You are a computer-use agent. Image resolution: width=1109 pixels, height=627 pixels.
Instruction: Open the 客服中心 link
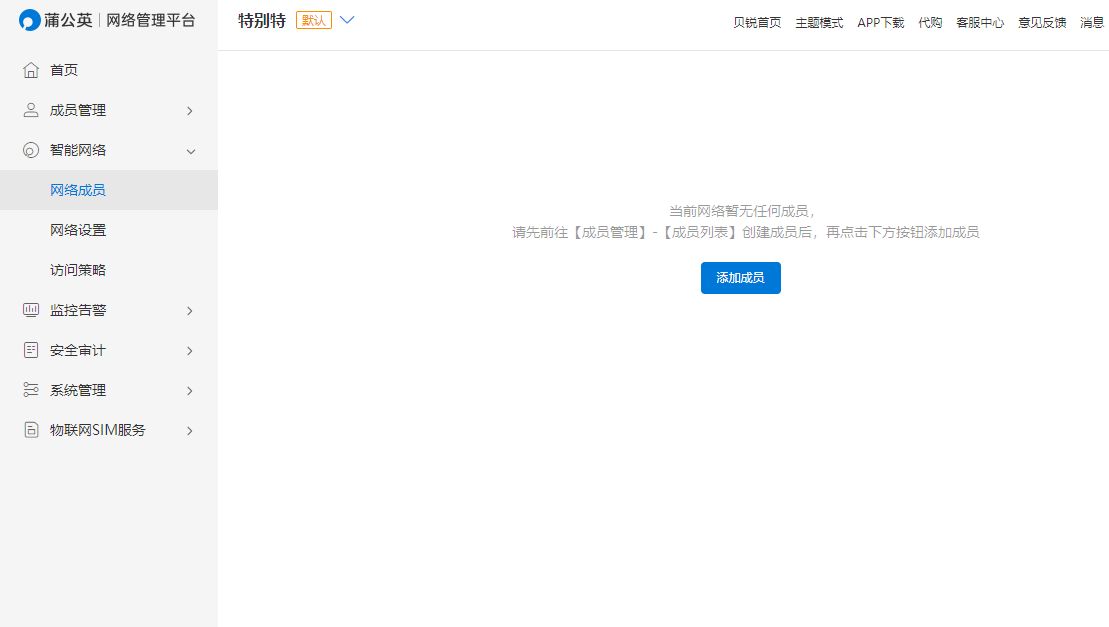pyautogui.click(x=979, y=23)
